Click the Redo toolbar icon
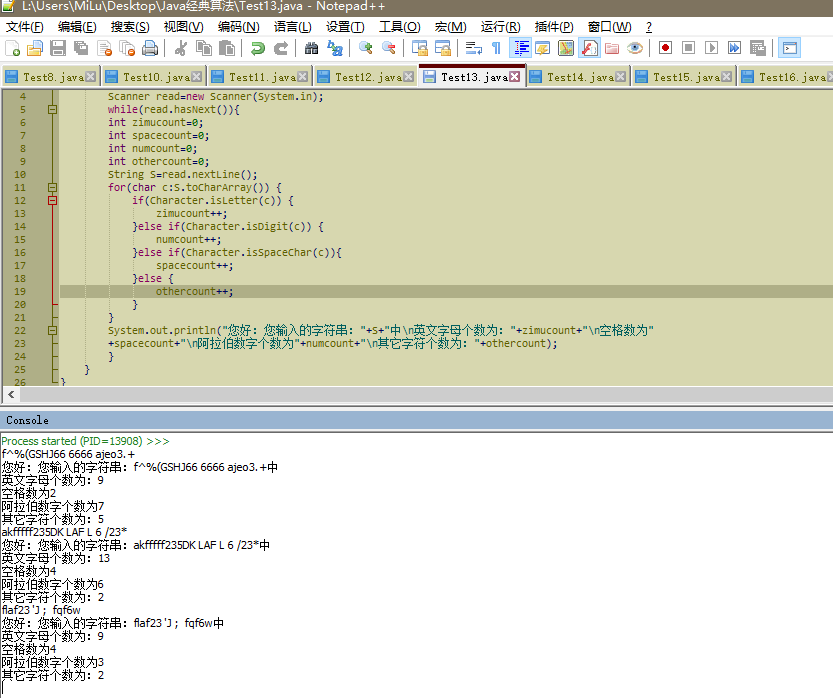This screenshot has width=833, height=698. point(280,48)
